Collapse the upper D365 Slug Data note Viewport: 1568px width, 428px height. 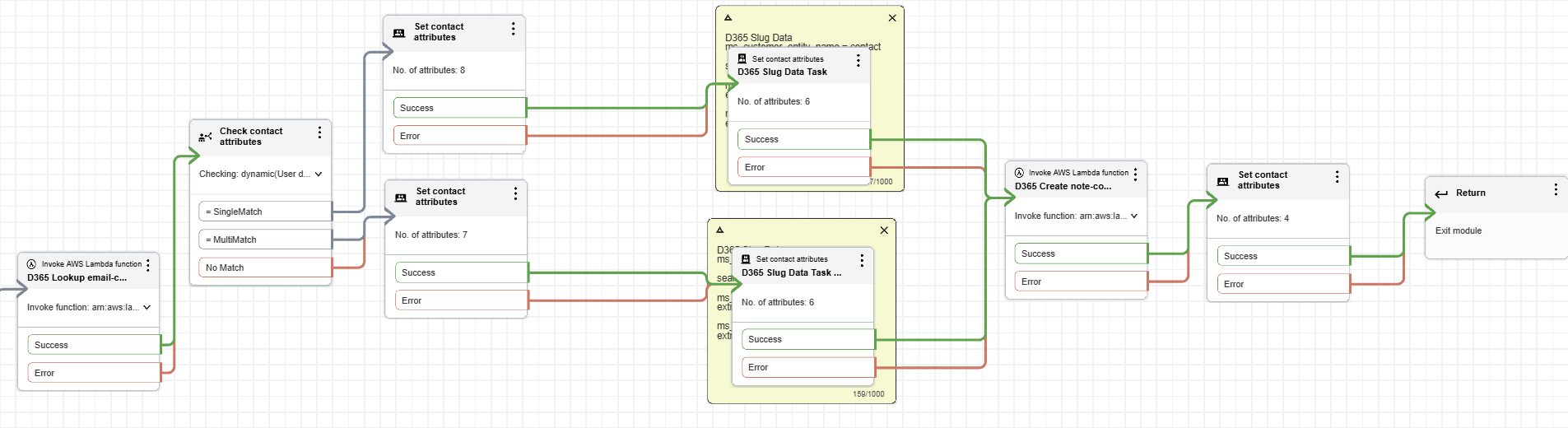(728, 17)
